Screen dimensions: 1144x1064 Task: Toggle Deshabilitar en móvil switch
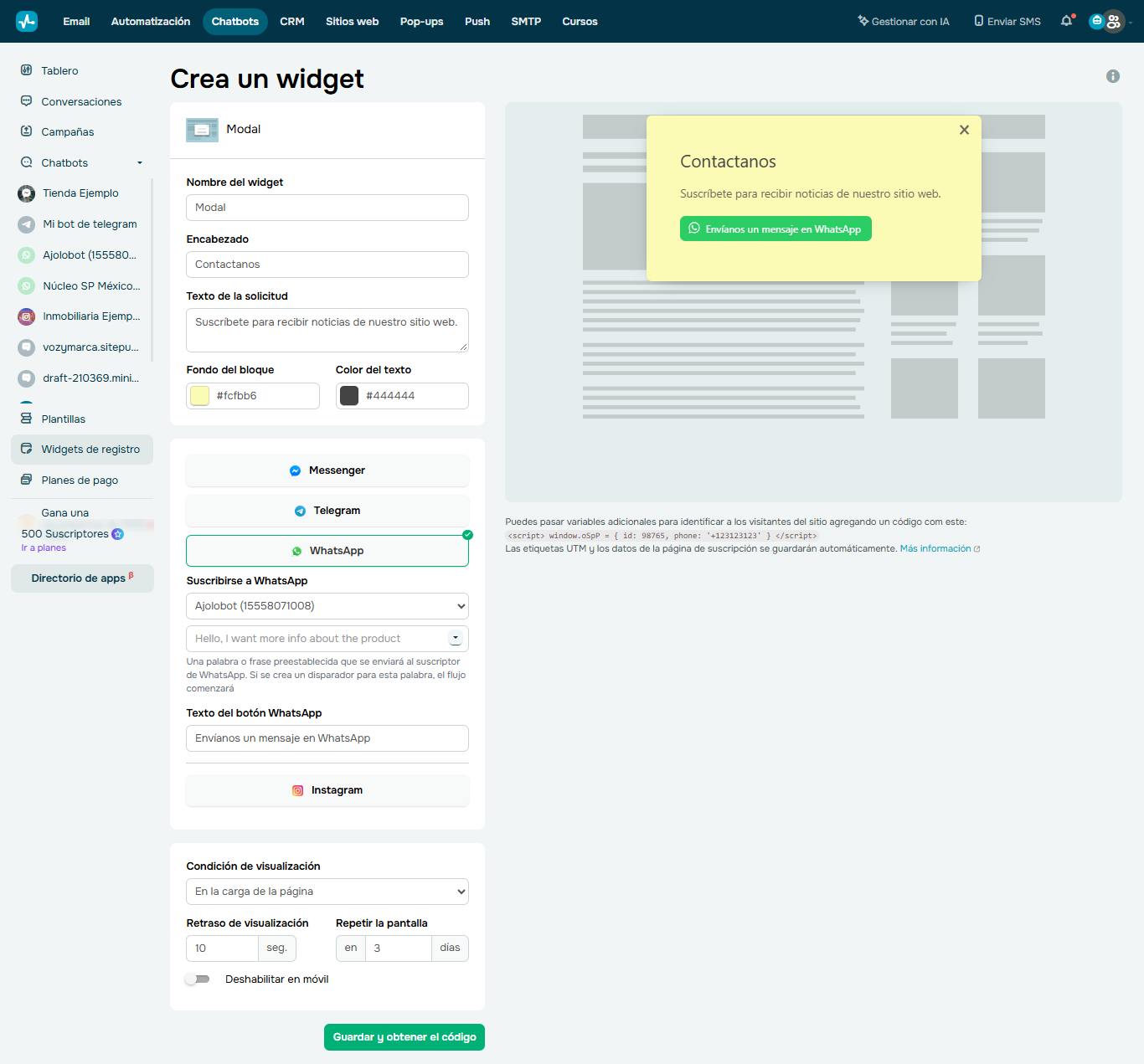[x=198, y=979]
